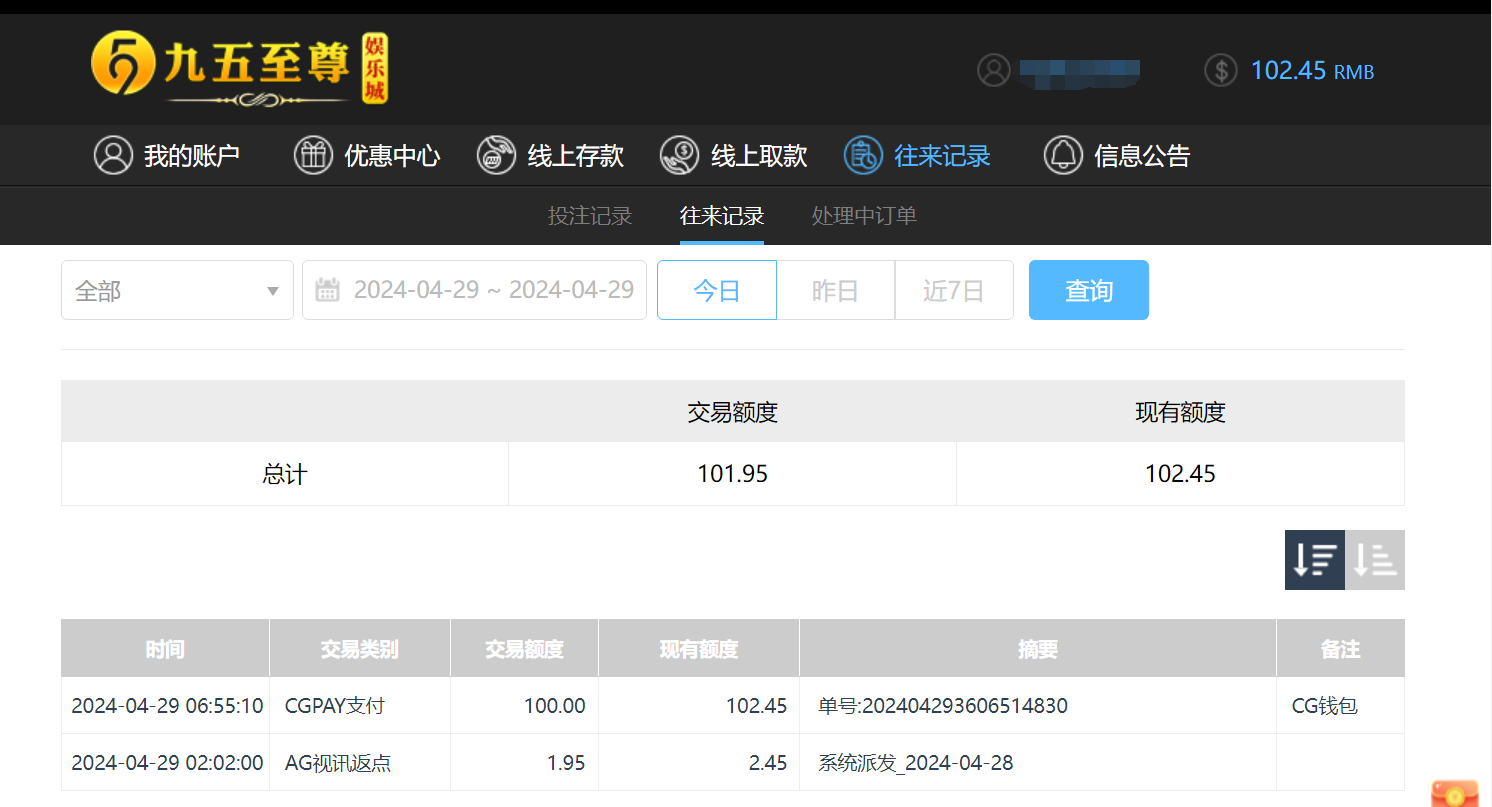Image resolution: width=1492 pixels, height=807 pixels.
Task: Click the dollar balance icon
Action: point(1221,70)
